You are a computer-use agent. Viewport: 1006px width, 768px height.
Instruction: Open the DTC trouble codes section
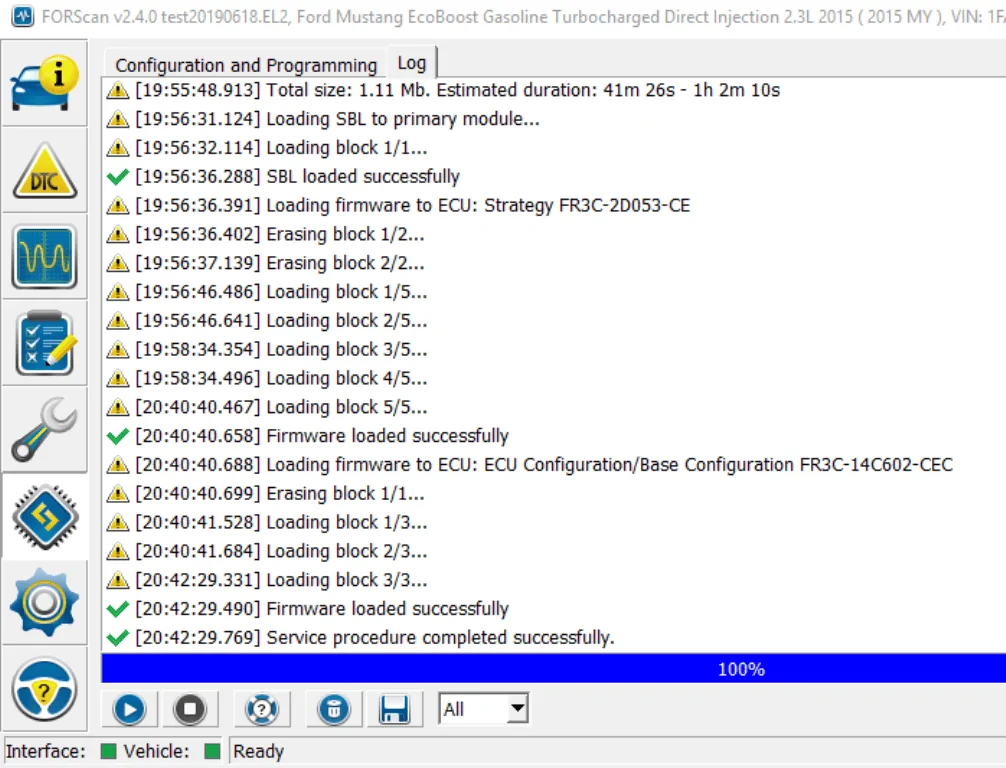[x=44, y=171]
